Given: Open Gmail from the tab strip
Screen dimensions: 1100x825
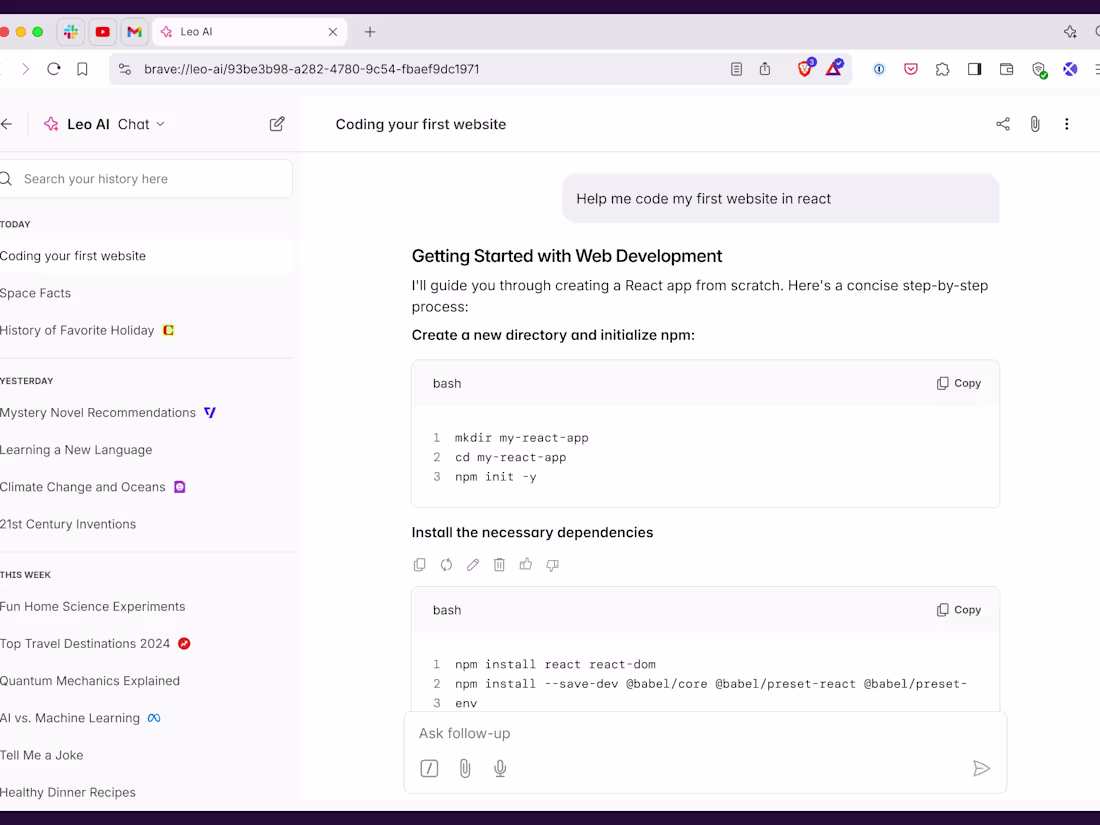Looking at the screenshot, I should [134, 31].
